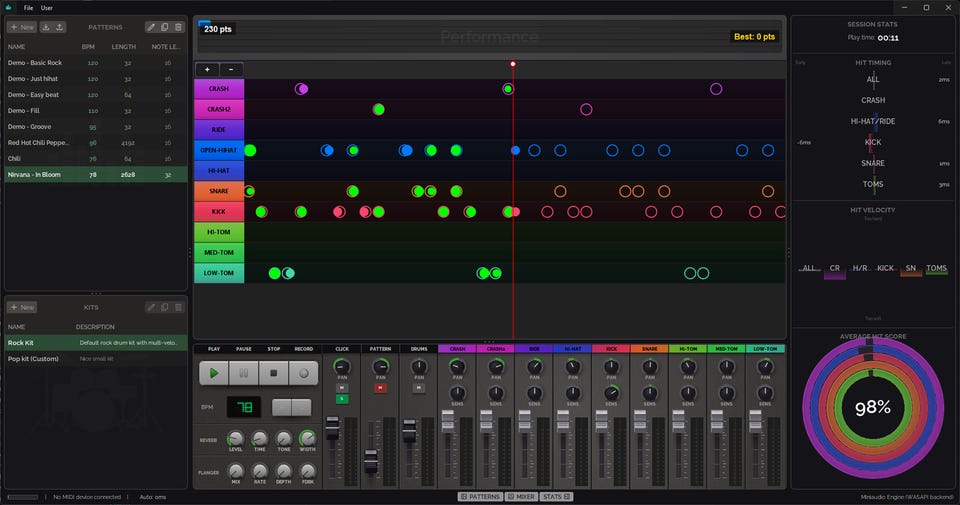Click the import pattern download icon

pos(47,27)
